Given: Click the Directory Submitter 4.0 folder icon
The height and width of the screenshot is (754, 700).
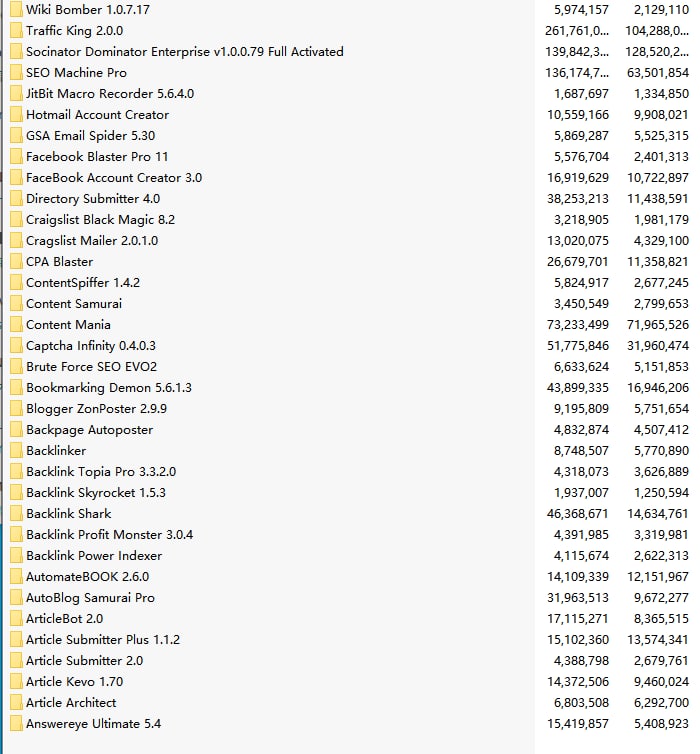Looking at the screenshot, I should 16,198.
